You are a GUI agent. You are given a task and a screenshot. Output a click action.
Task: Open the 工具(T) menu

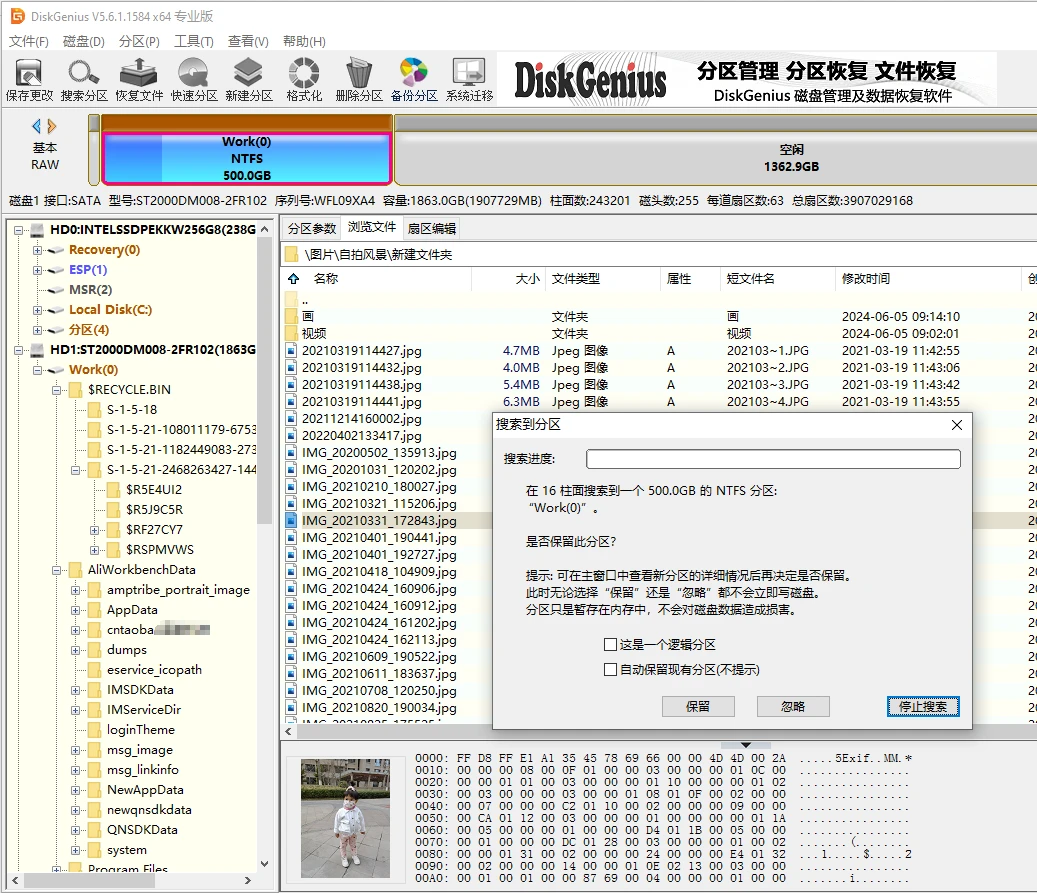pyautogui.click(x=194, y=42)
